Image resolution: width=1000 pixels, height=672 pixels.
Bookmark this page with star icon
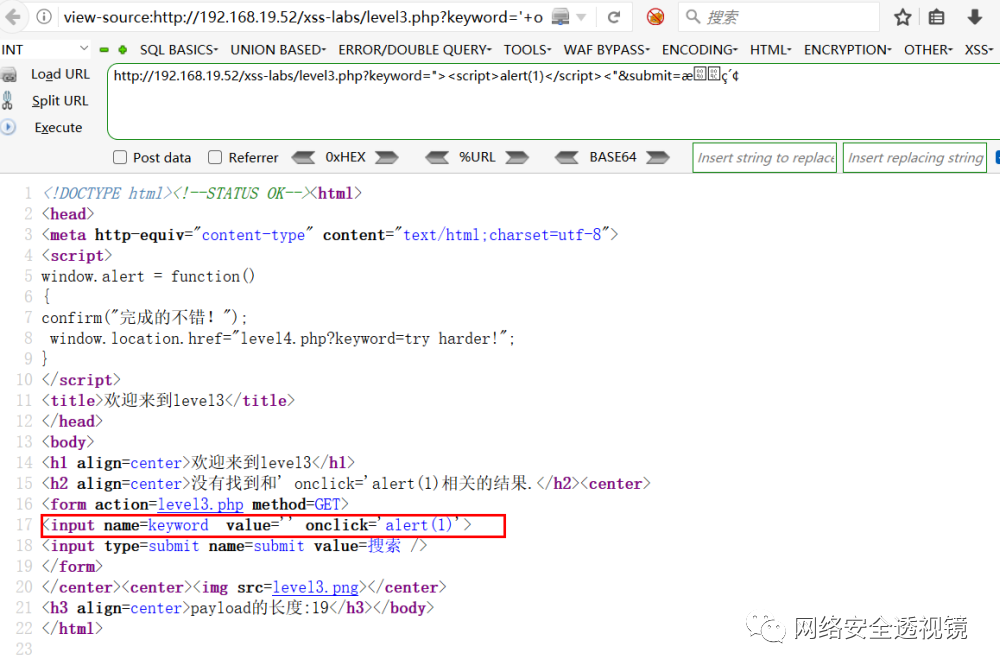click(x=902, y=17)
